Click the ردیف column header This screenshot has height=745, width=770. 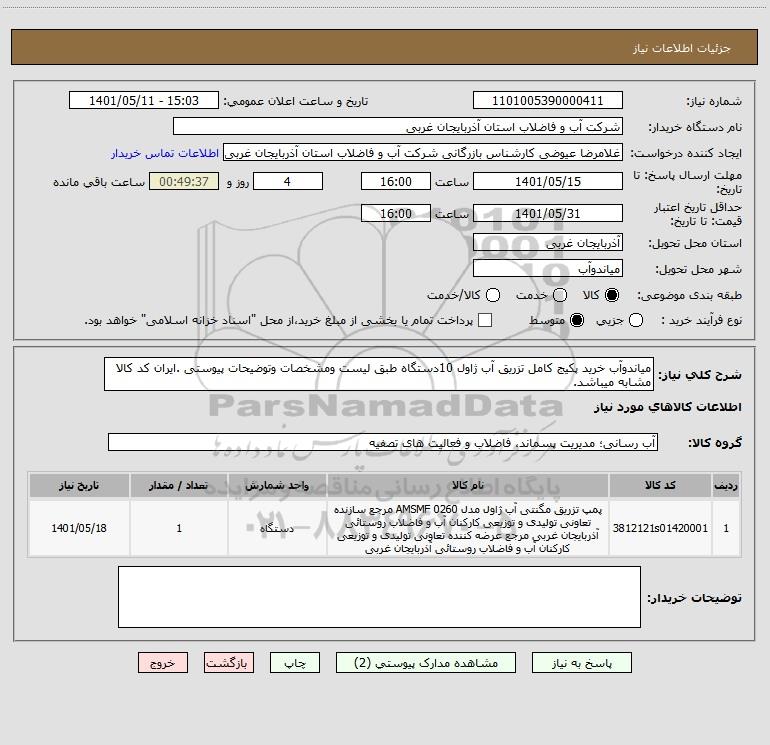tap(726, 485)
